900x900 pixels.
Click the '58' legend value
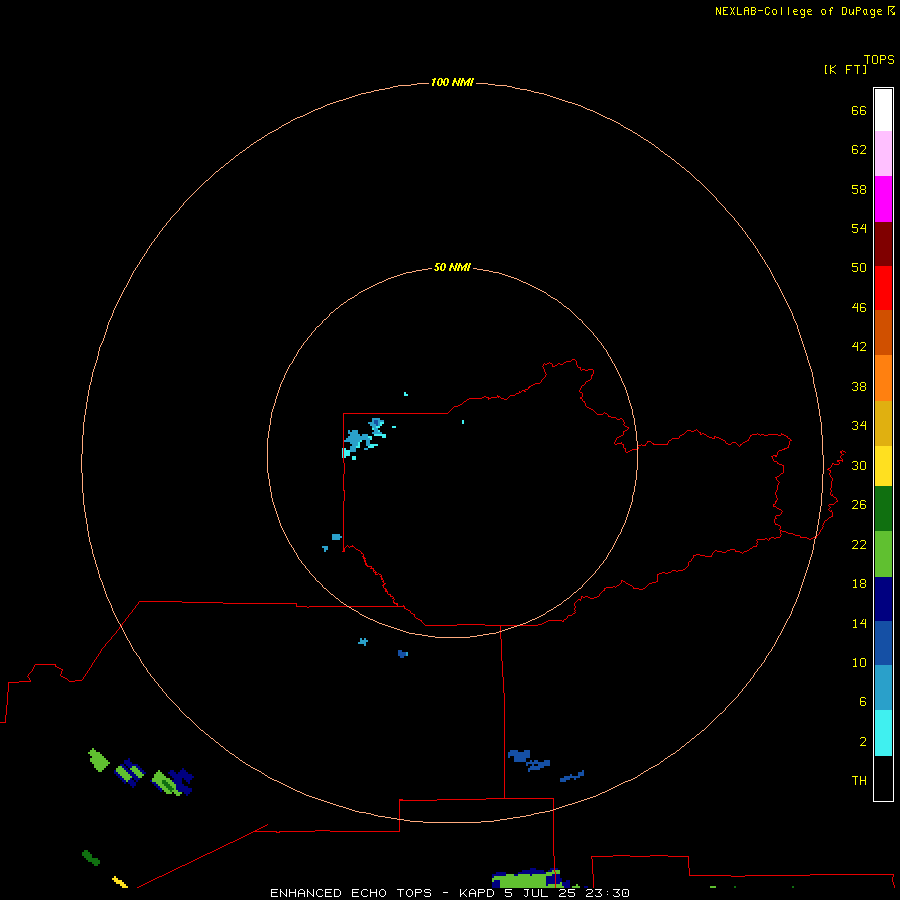pyautogui.click(x=859, y=189)
